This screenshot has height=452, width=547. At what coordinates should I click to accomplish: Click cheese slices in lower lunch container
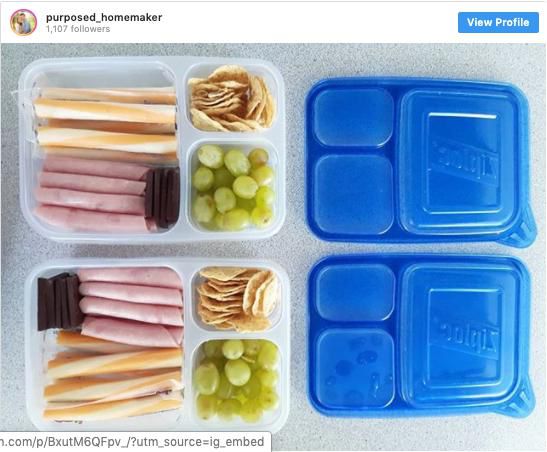tap(113, 377)
